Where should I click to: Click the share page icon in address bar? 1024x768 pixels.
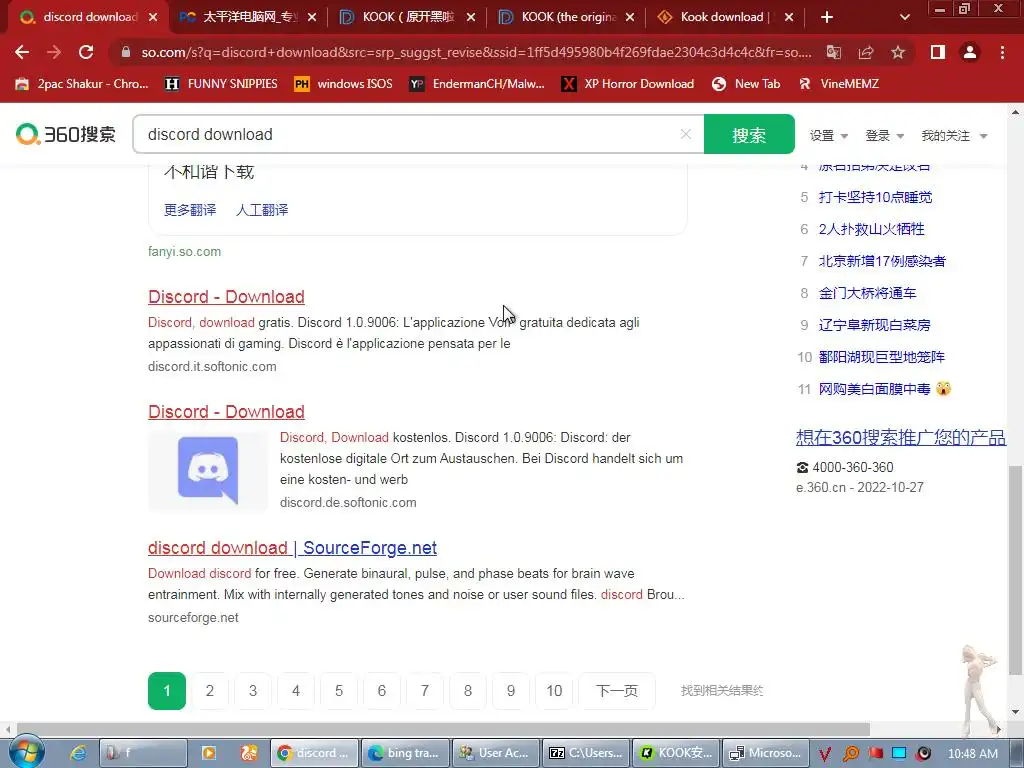point(866,52)
